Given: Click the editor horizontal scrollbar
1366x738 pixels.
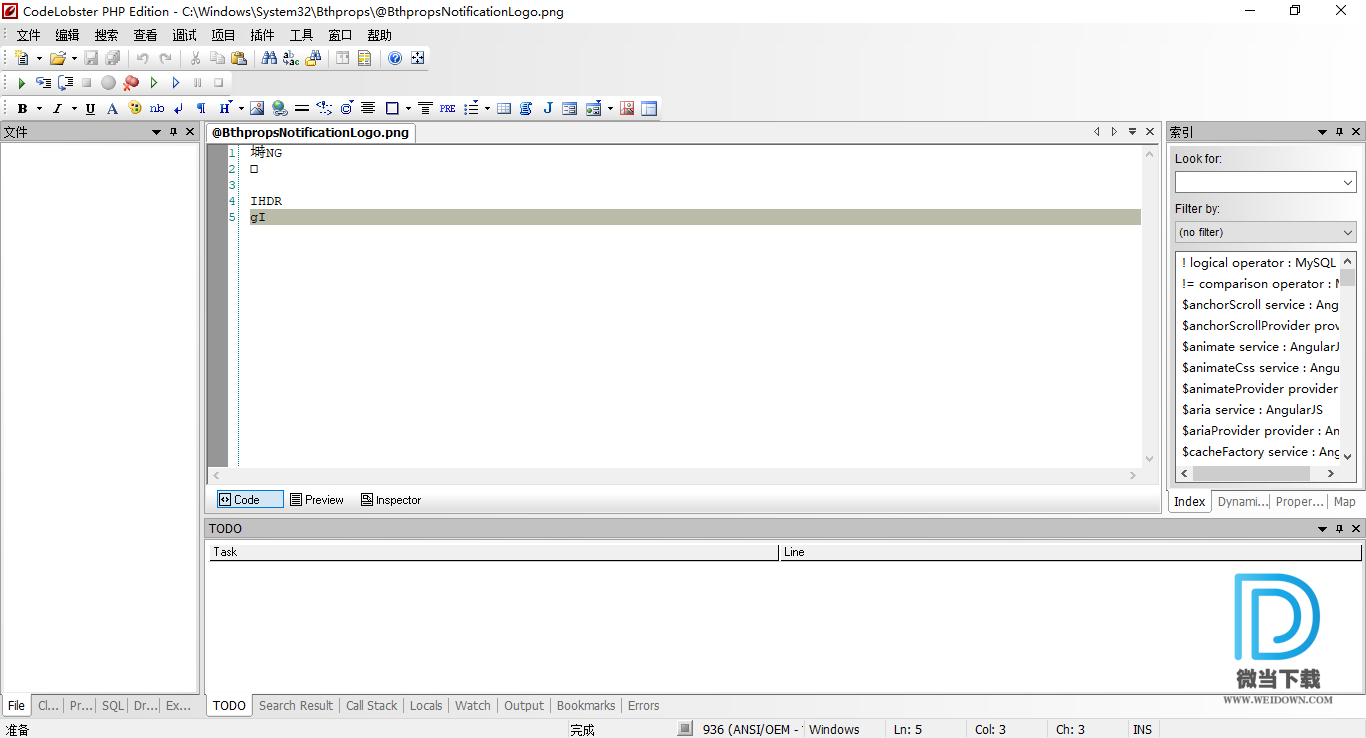Looking at the screenshot, I should click(x=675, y=475).
